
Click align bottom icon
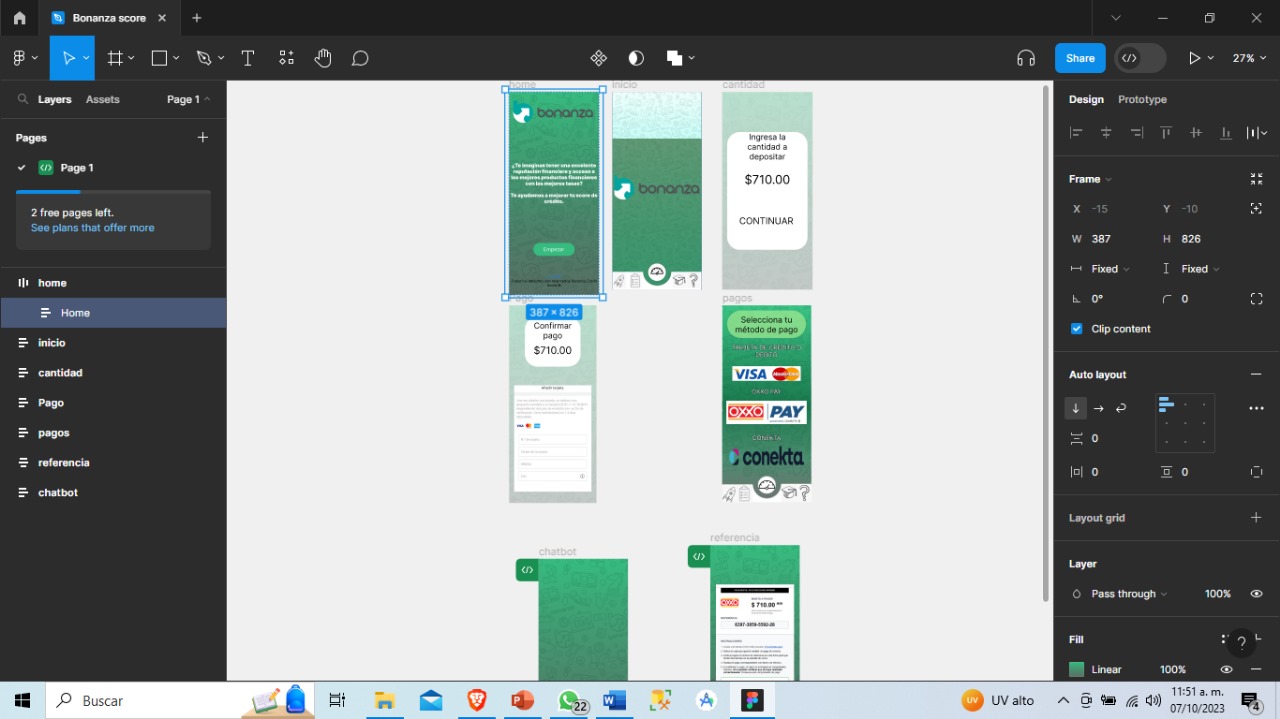coord(1226,132)
